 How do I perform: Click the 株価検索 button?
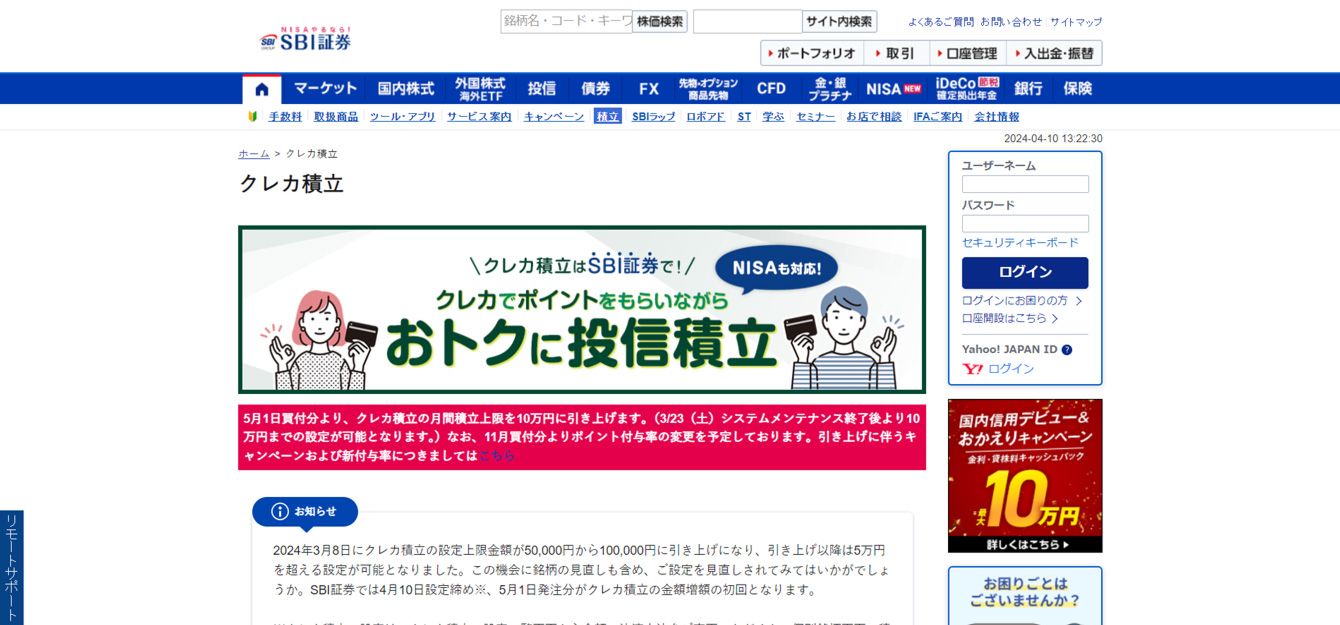660,21
